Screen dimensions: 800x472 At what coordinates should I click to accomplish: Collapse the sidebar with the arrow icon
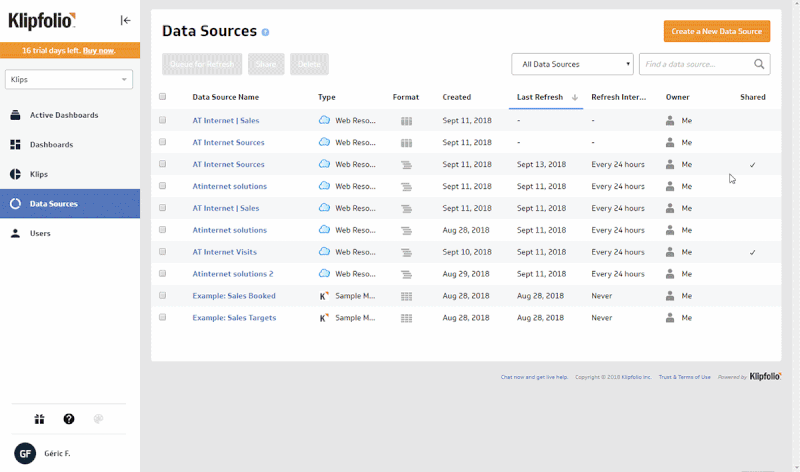[x=125, y=20]
